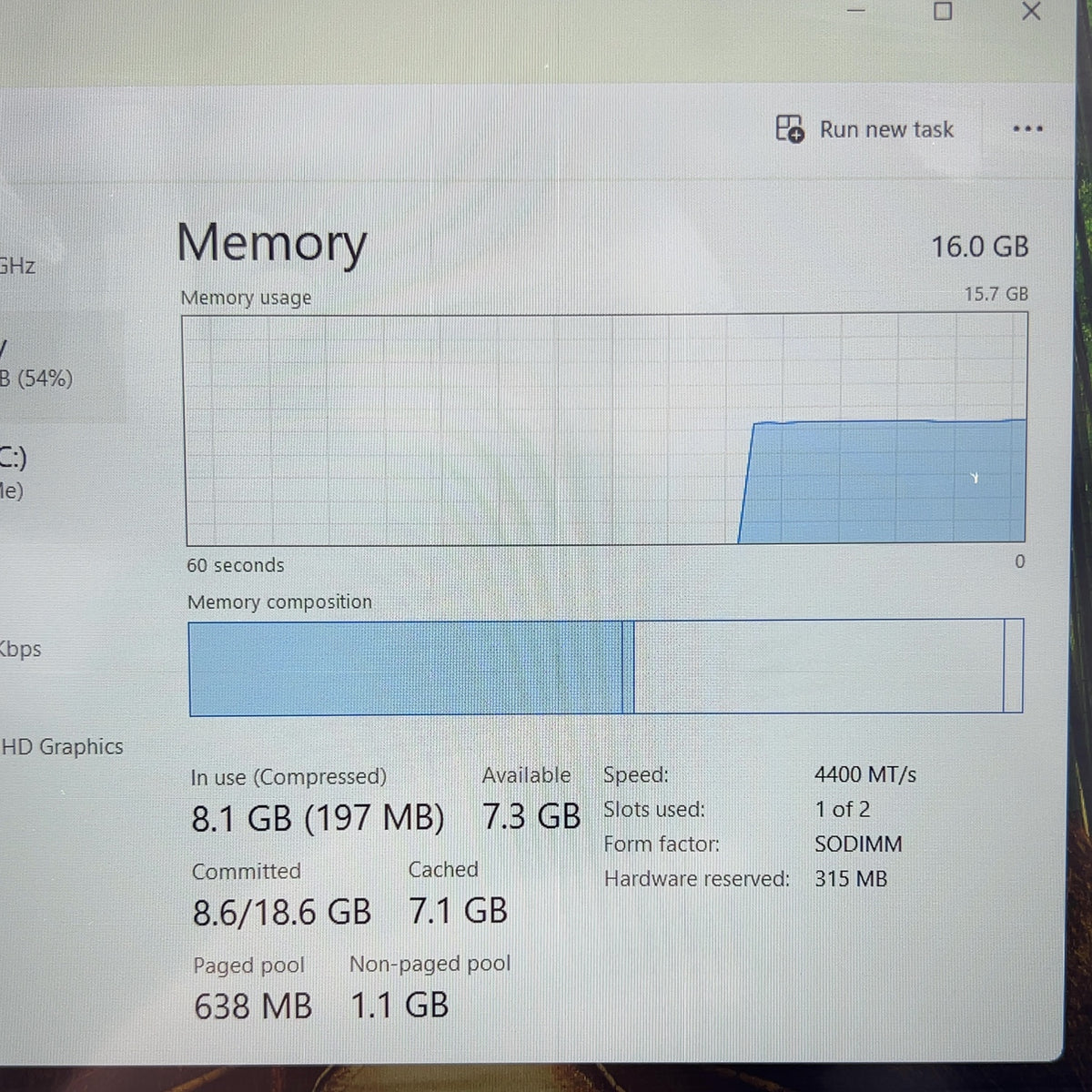Image resolution: width=1092 pixels, height=1092 pixels.
Task: Select the HD Graphics GPU sidebar entry
Action: click(62, 747)
